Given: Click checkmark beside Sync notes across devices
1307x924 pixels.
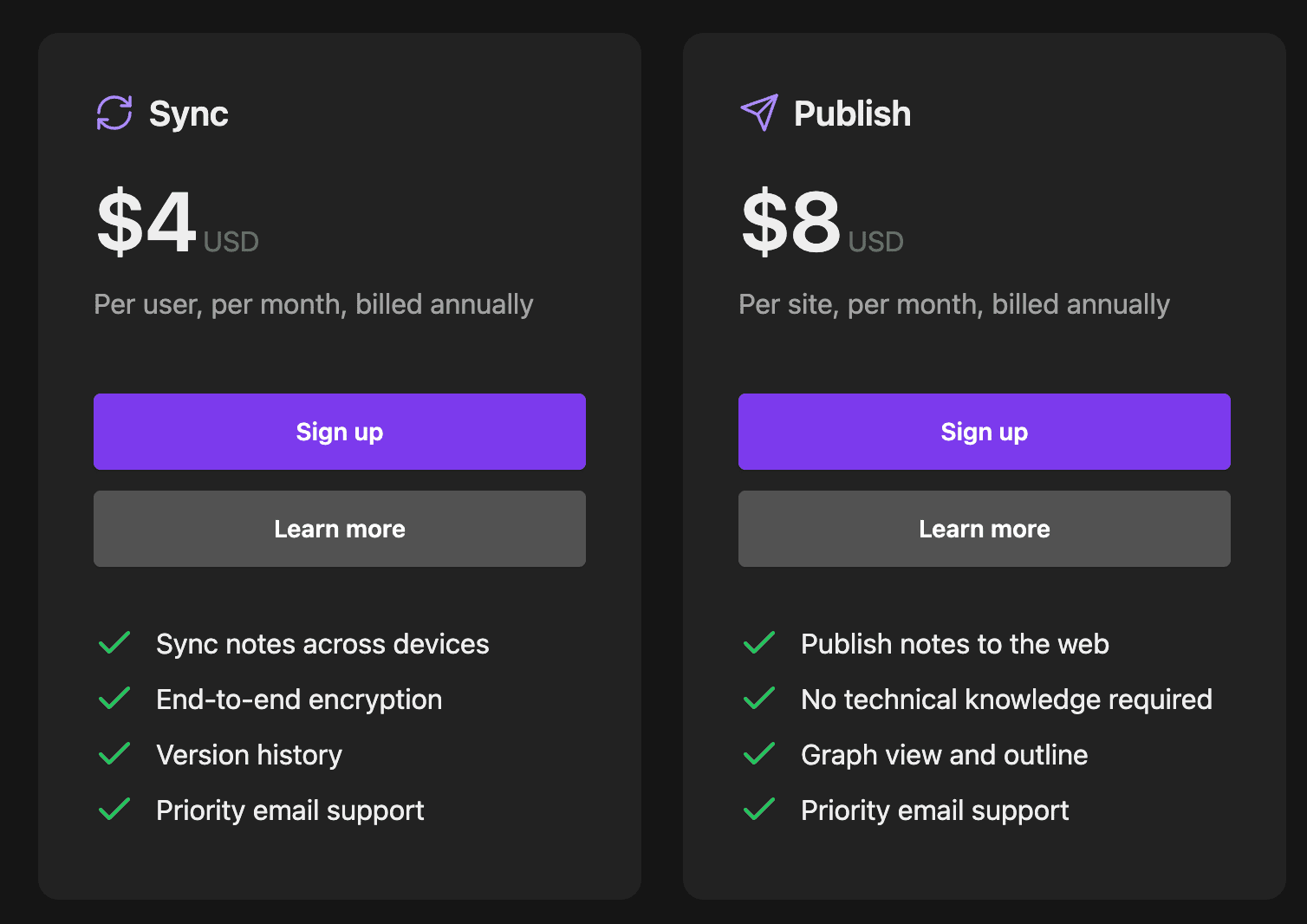Looking at the screenshot, I should (x=114, y=643).
